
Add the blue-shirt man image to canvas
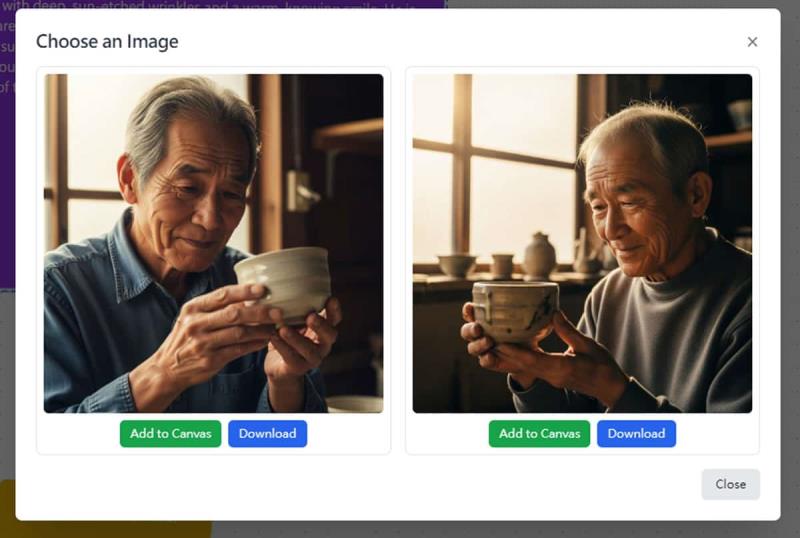tap(170, 433)
